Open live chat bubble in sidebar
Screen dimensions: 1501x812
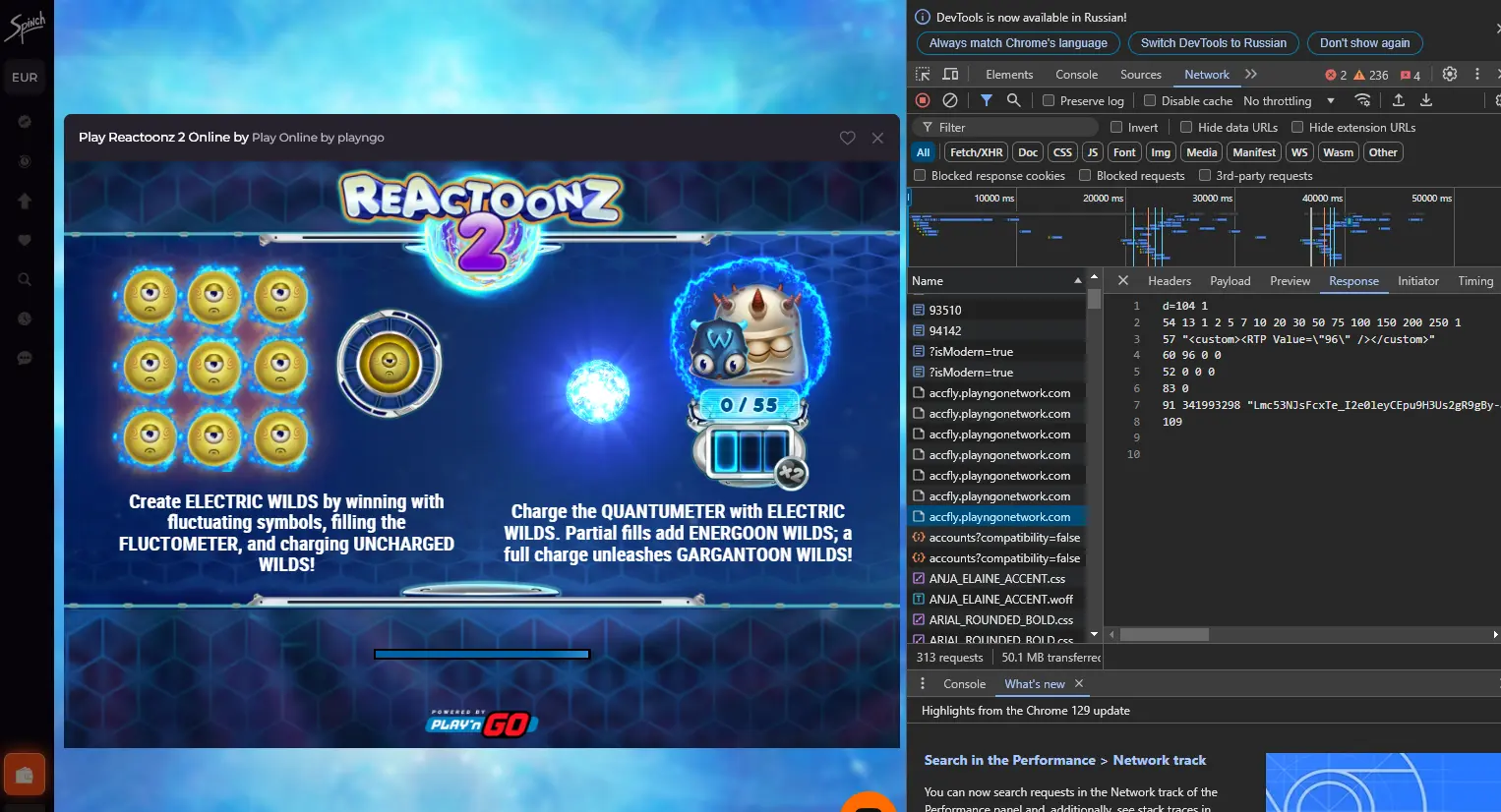[x=25, y=358]
